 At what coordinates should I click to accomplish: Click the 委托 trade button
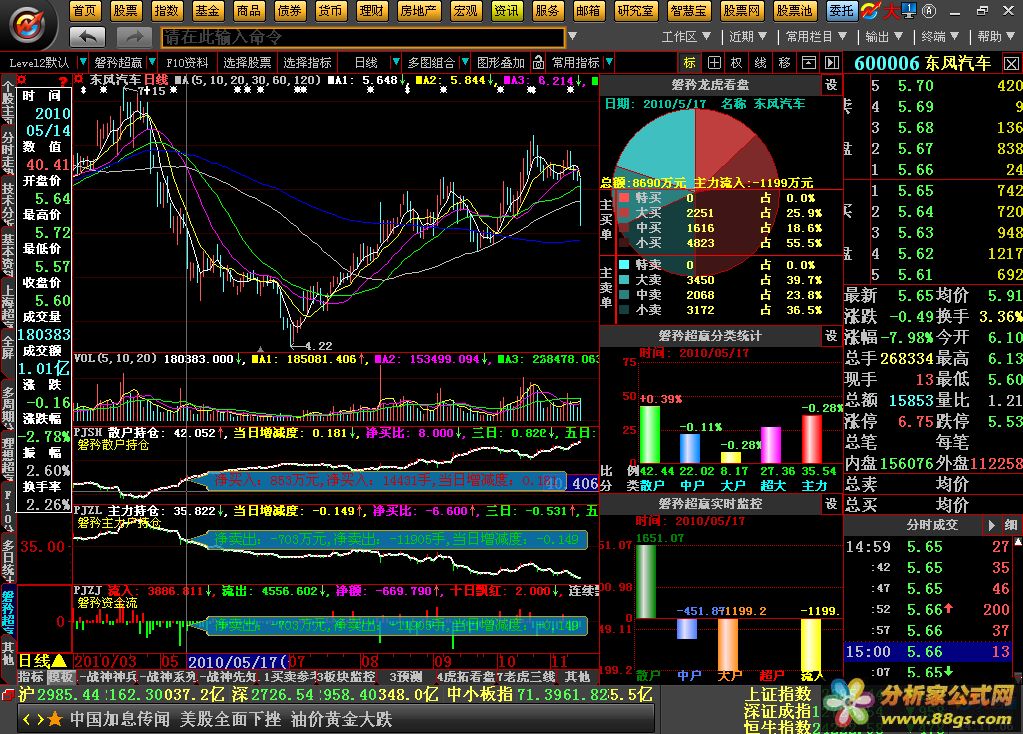[x=841, y=10]
